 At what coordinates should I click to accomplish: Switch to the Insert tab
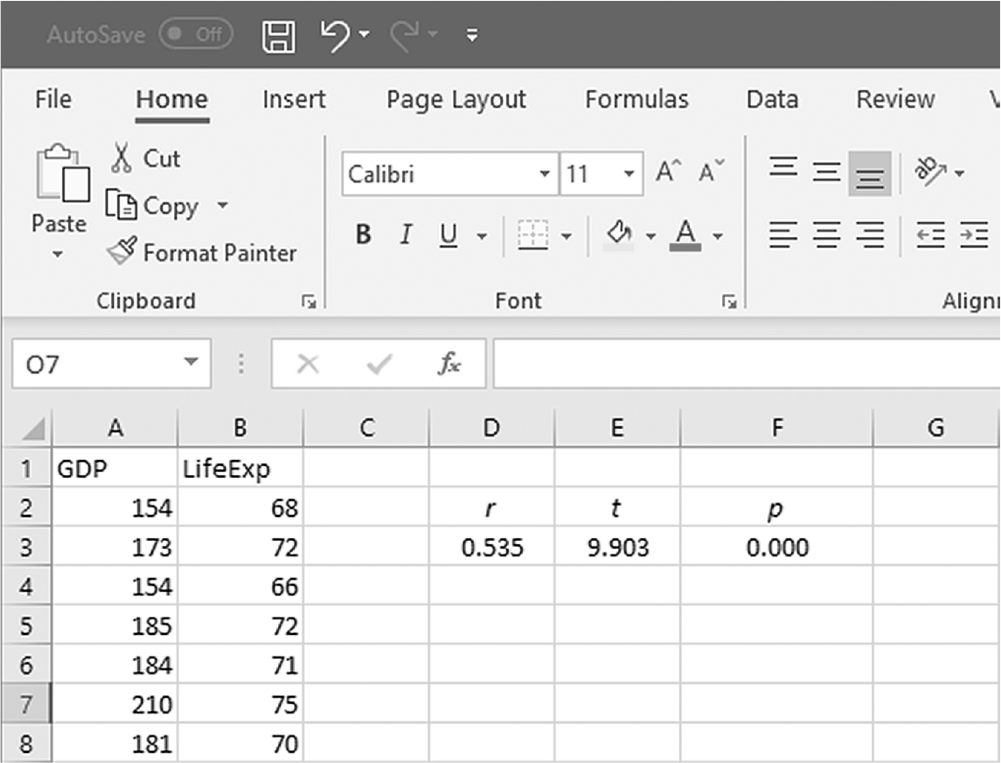(x=294, y=100)
